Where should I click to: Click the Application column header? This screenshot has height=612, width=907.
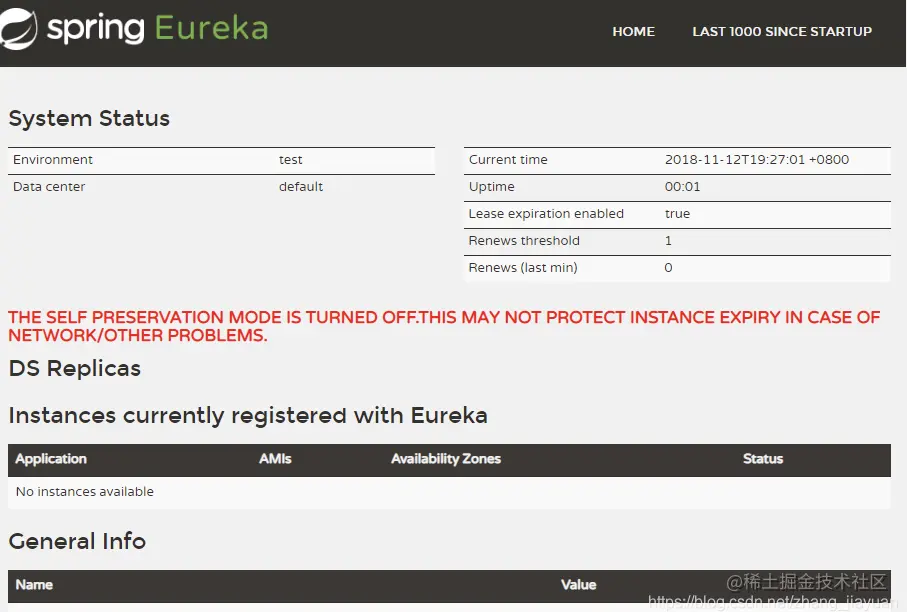(51, 459)
